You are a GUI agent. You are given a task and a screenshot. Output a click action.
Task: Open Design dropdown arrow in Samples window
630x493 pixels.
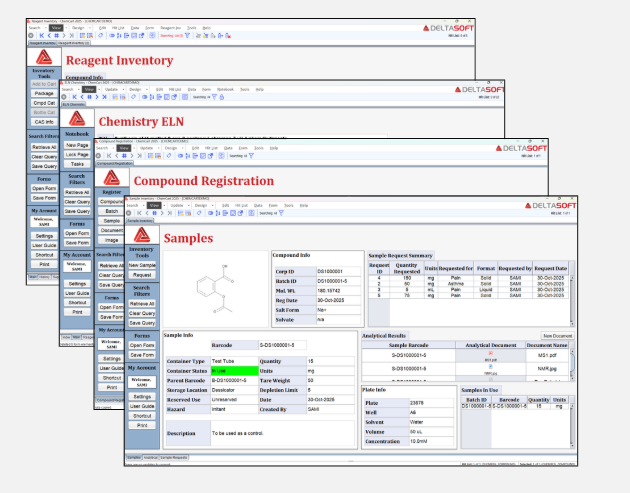[x=213, y=205]
